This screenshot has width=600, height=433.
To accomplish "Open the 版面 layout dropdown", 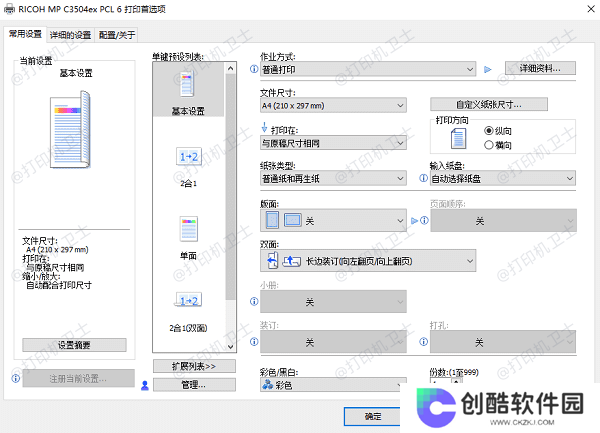I will (333, 220).
